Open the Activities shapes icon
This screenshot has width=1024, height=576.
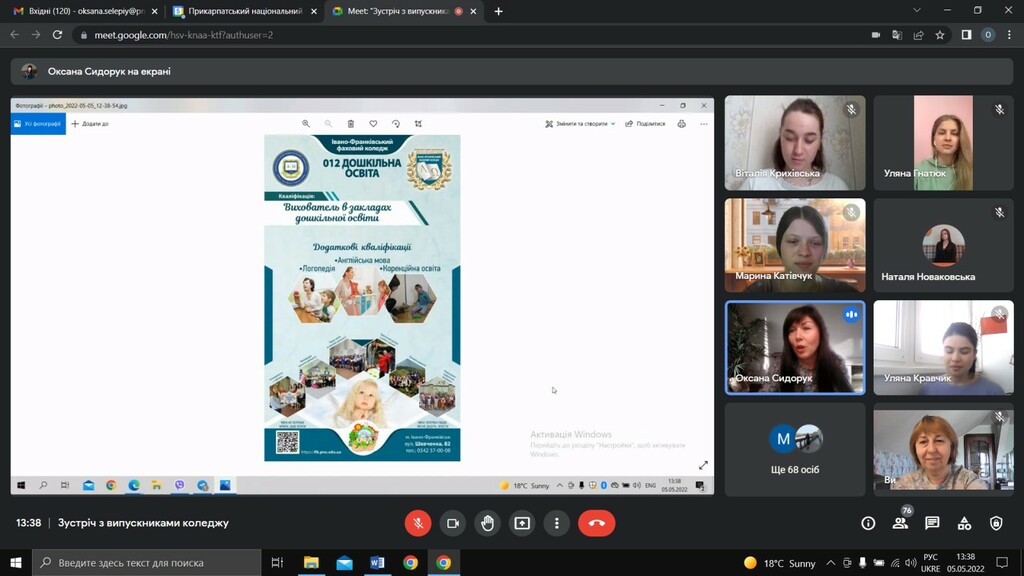point(964,523)
